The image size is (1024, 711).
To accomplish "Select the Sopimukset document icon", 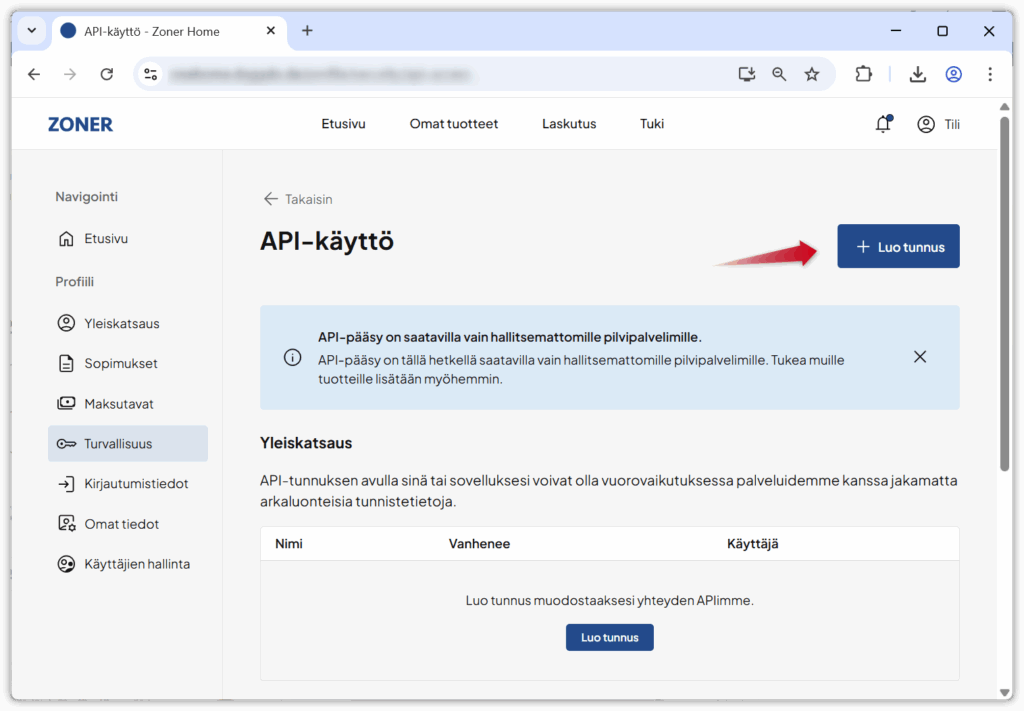I will [64, 363].
